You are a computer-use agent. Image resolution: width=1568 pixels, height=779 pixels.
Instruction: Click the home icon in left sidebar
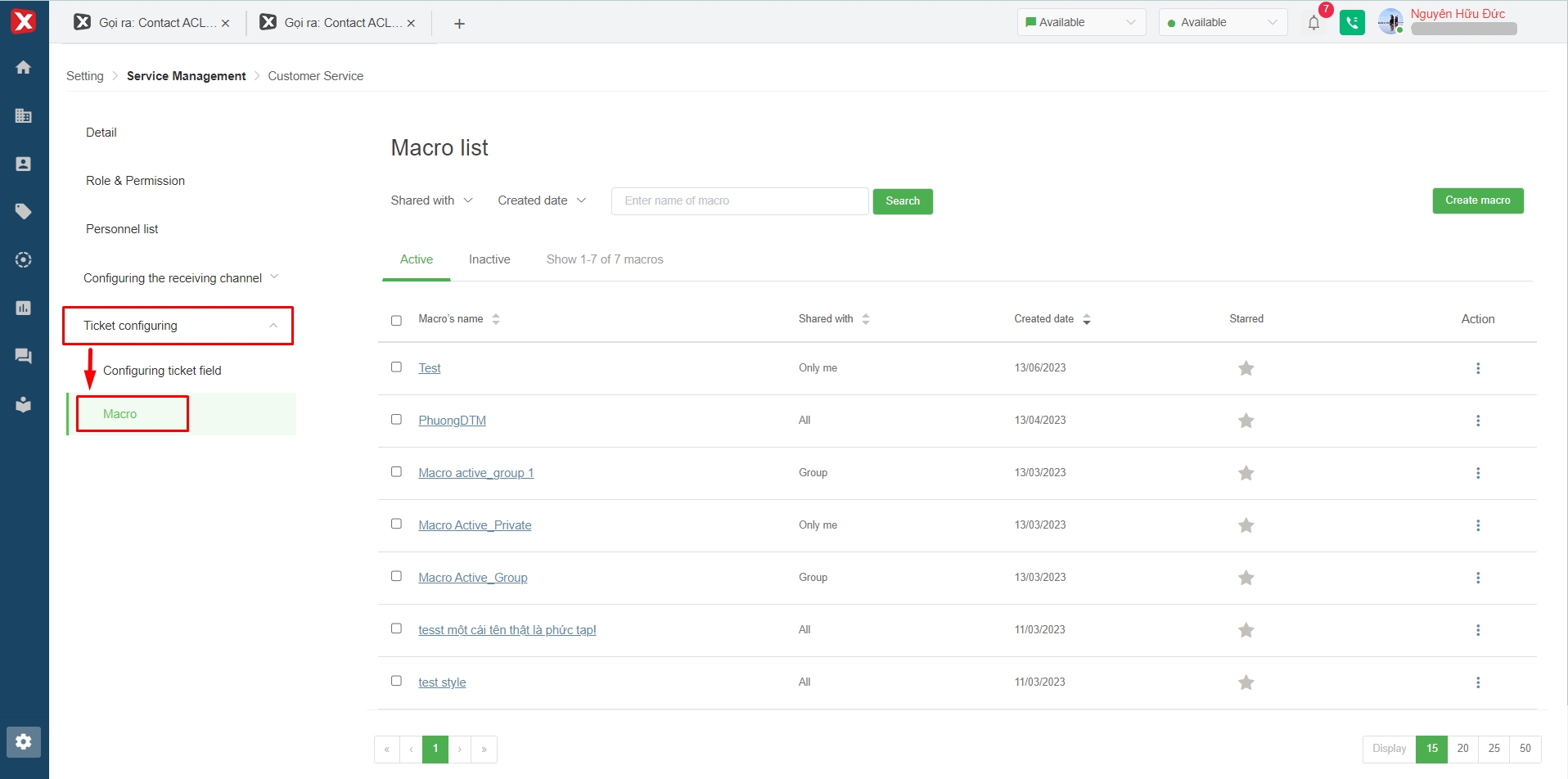click(24, 68)
